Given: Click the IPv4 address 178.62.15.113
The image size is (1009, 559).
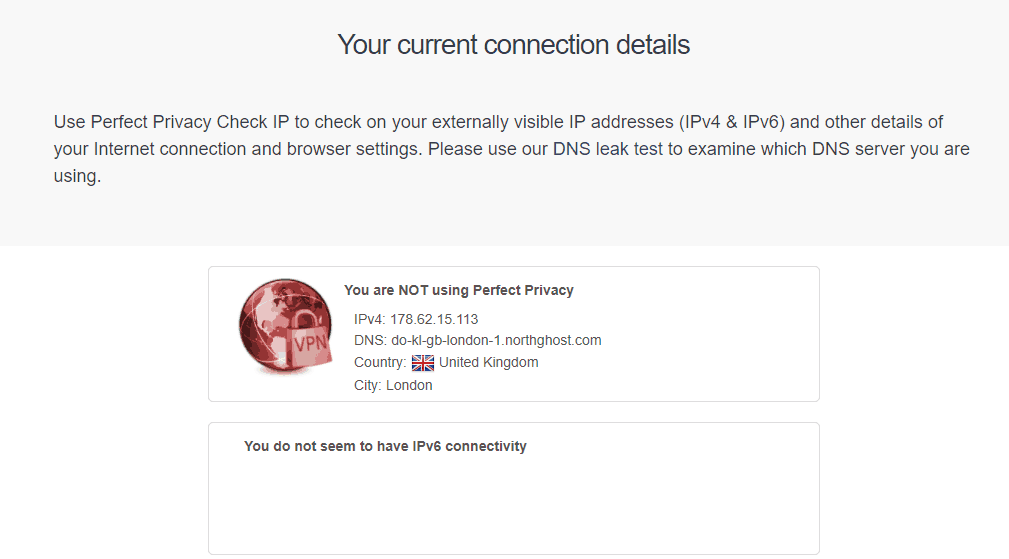Looking at the screenshot, I should 434,319.
